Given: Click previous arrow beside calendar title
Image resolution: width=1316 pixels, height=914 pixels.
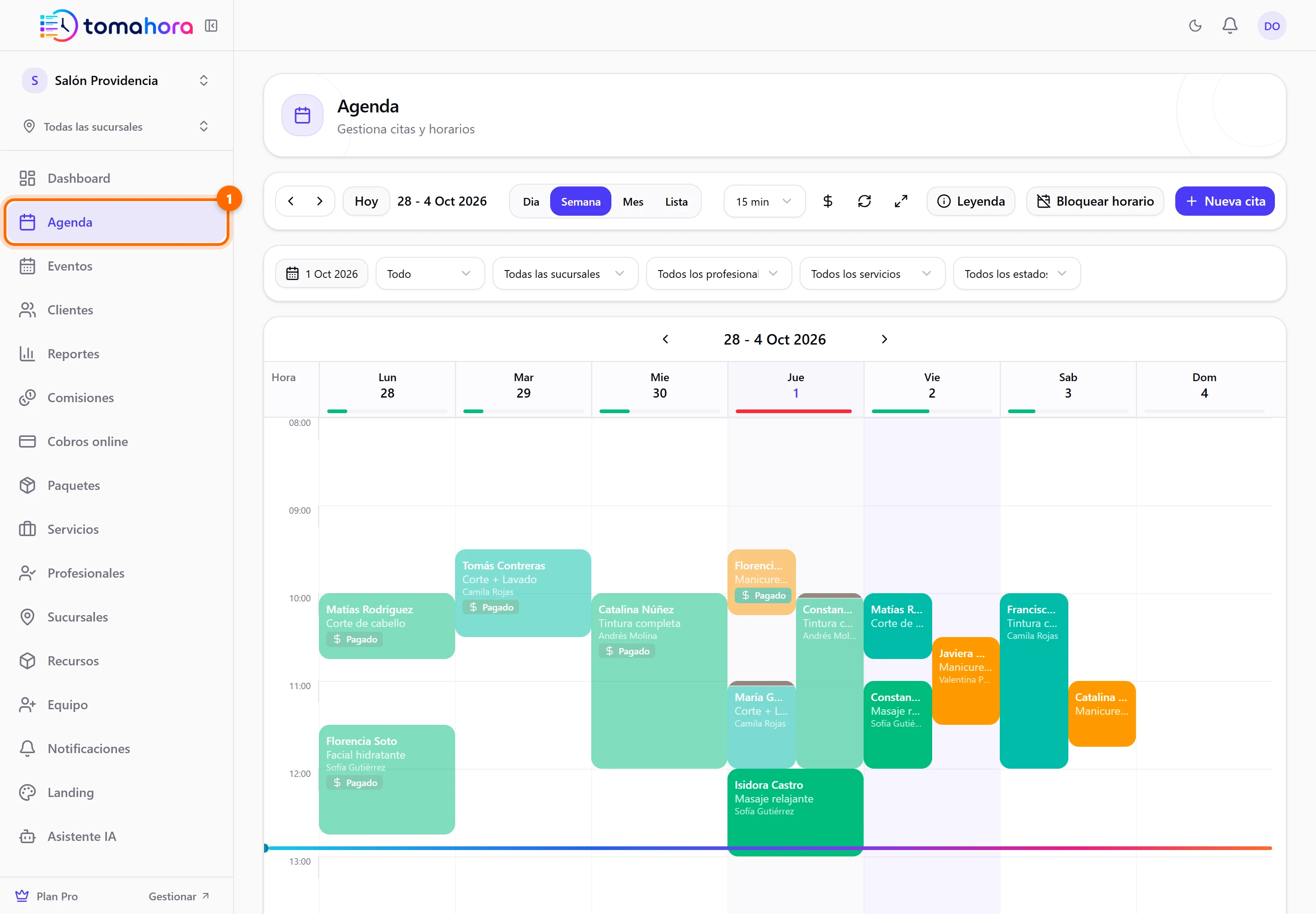Looking at the screenshot, I should [665, 339].
